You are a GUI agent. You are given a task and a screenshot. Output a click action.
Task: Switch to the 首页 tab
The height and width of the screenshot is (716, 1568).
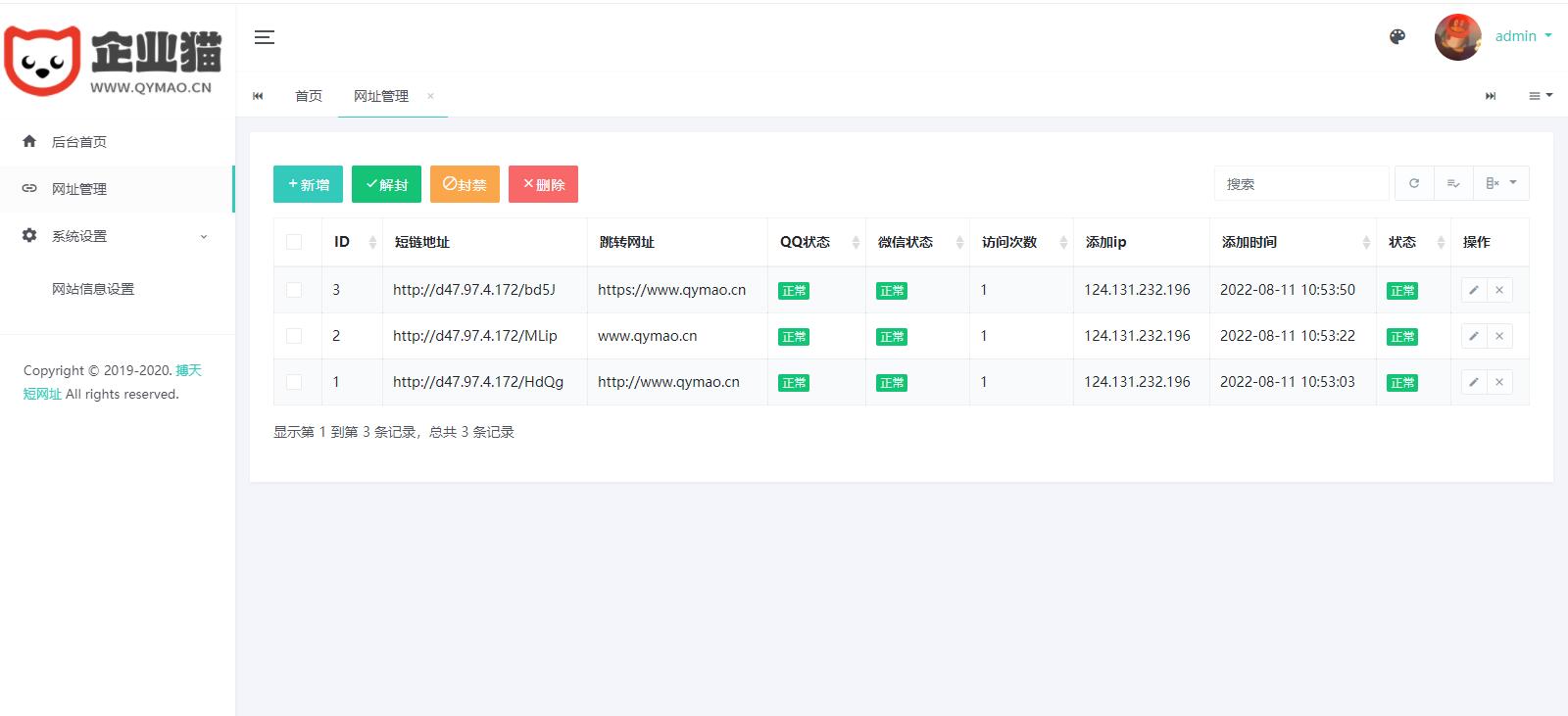click(309, 96)
